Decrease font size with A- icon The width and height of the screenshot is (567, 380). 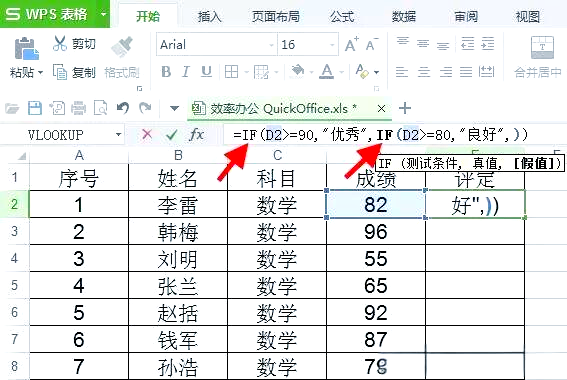coord(372,44)
